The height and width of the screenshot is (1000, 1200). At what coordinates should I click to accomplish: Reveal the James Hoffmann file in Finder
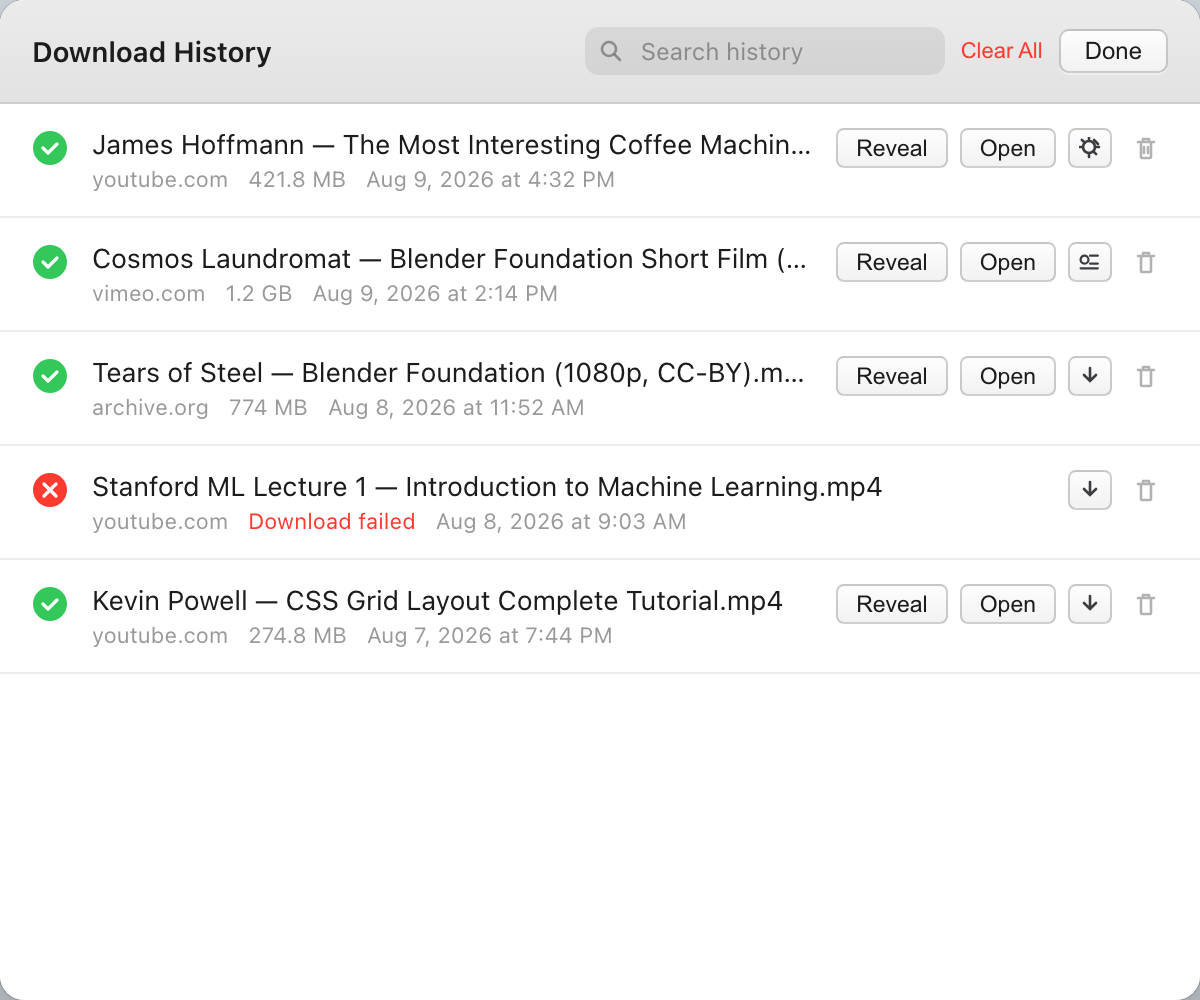coord(892,148)
